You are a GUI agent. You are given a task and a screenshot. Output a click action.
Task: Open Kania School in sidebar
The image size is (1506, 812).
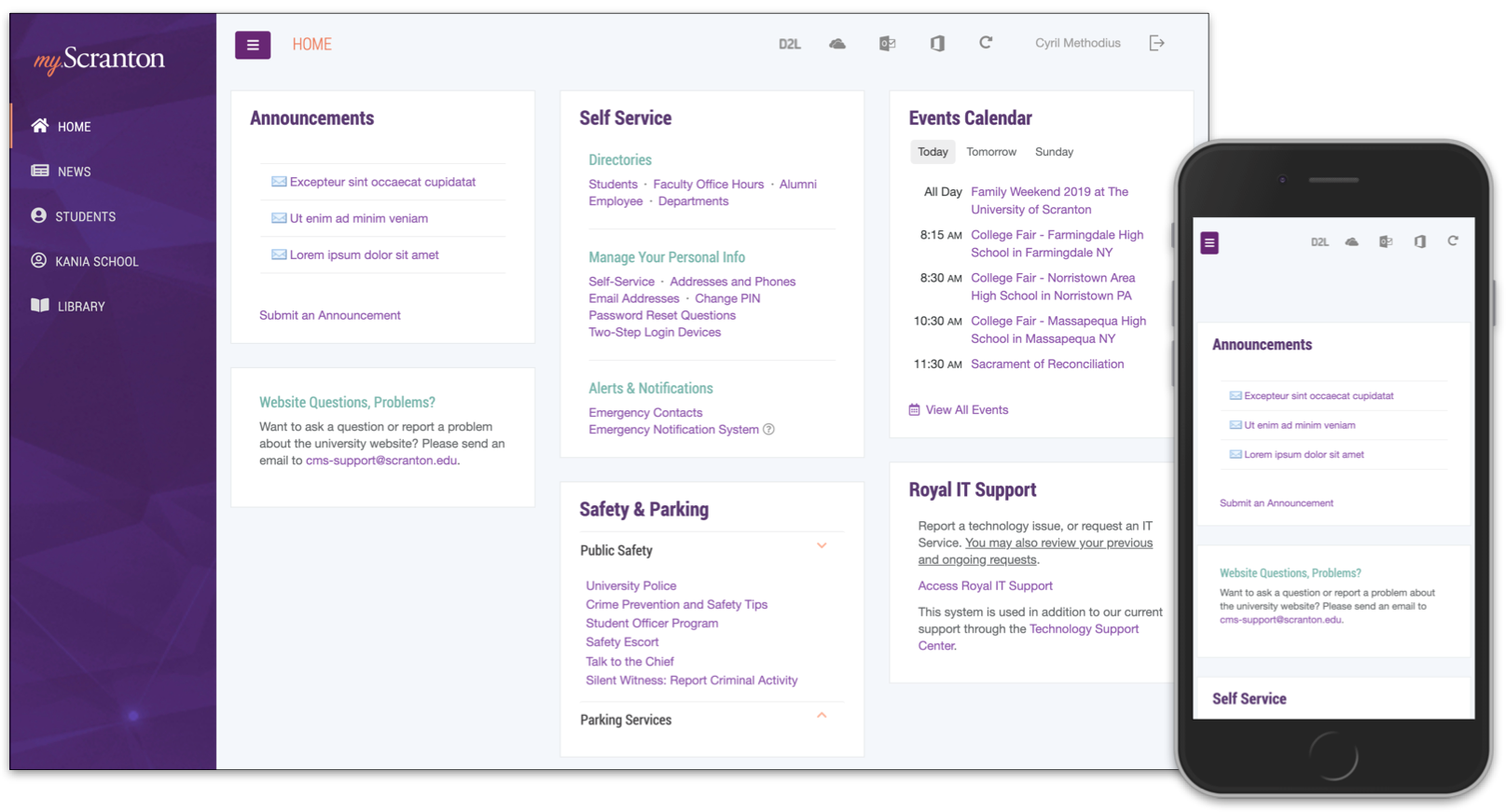coord(96,262)
